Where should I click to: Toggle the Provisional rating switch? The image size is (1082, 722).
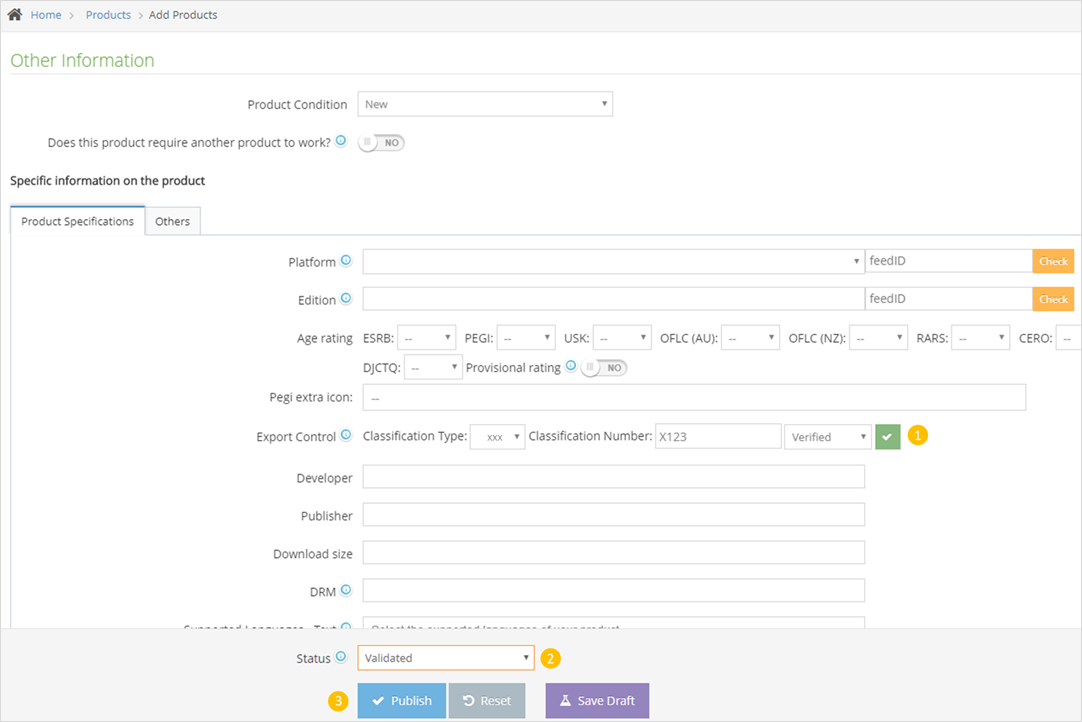click(x=604, y=368)
